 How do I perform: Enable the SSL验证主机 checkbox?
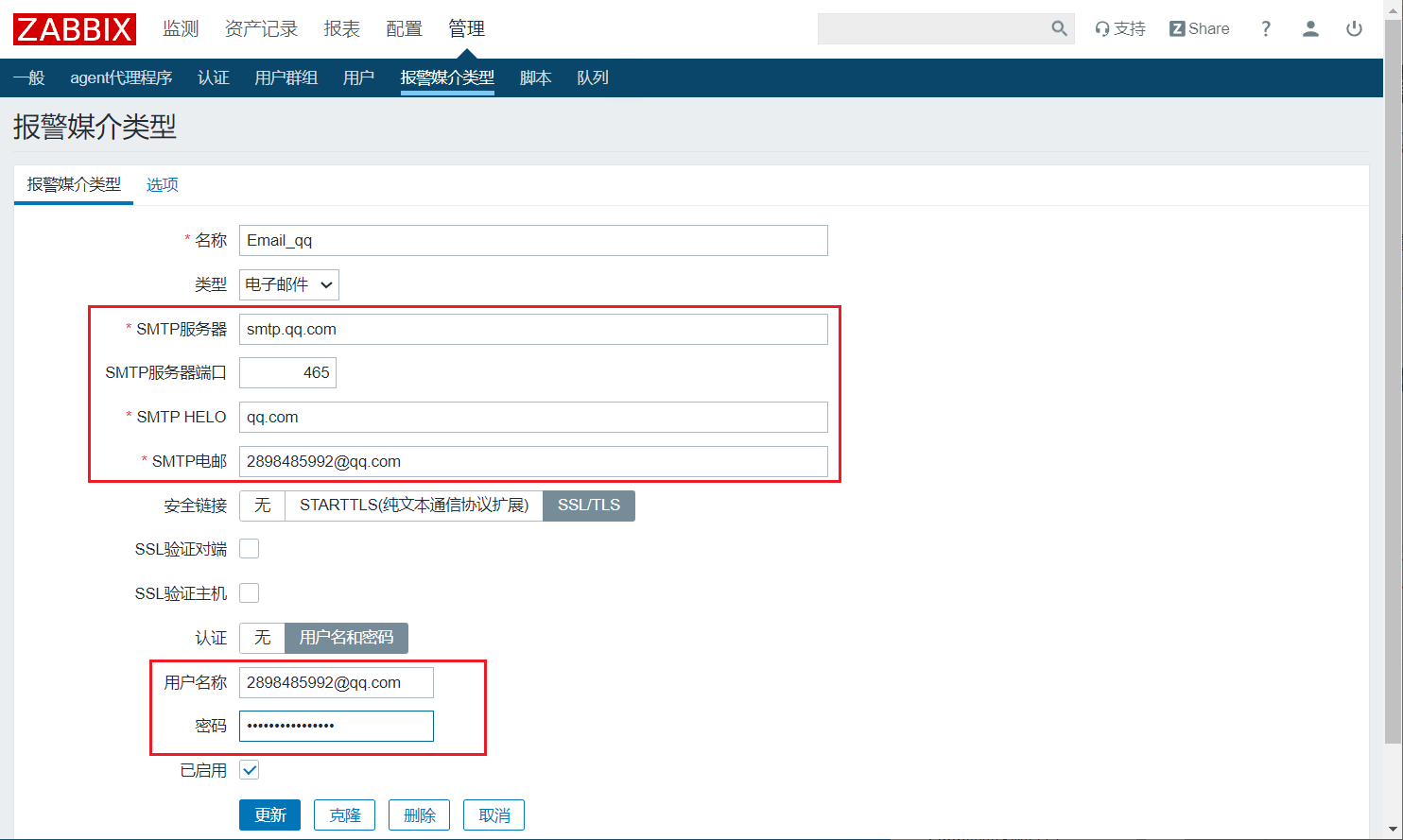coord(250,593)
